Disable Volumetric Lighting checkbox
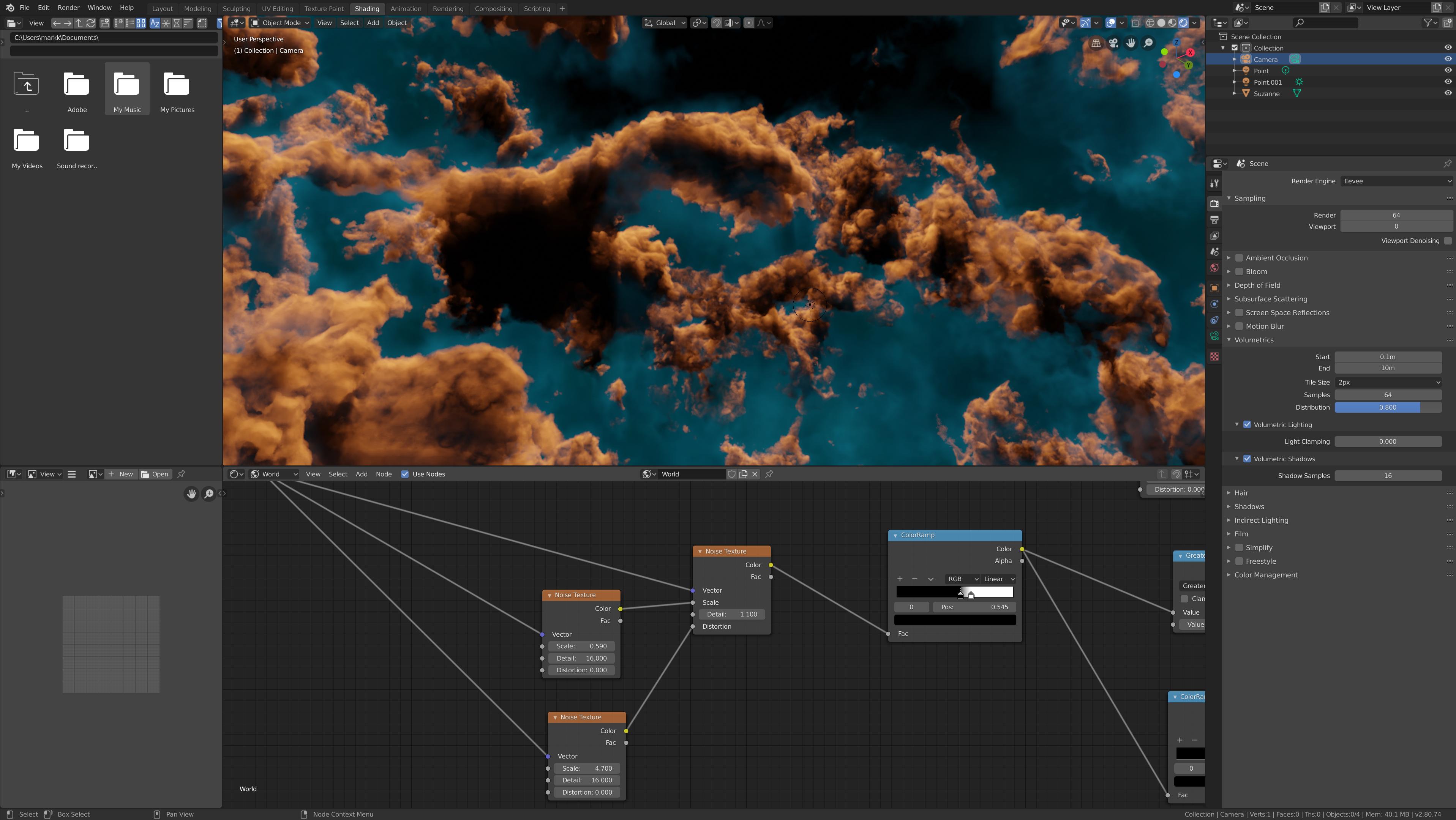This screenshot has width=1456, height=820. (1247, 424)
